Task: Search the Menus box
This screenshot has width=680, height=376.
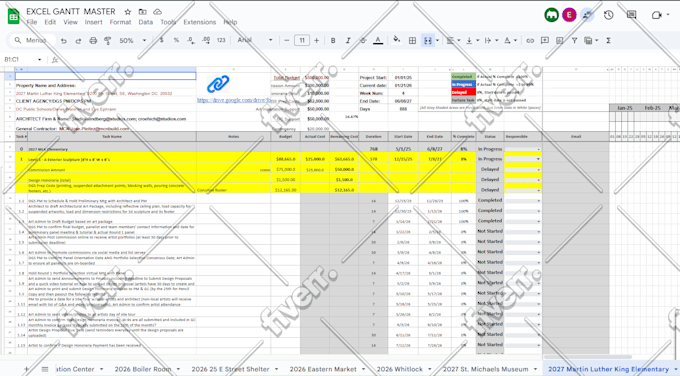Action: coord(33,40)
